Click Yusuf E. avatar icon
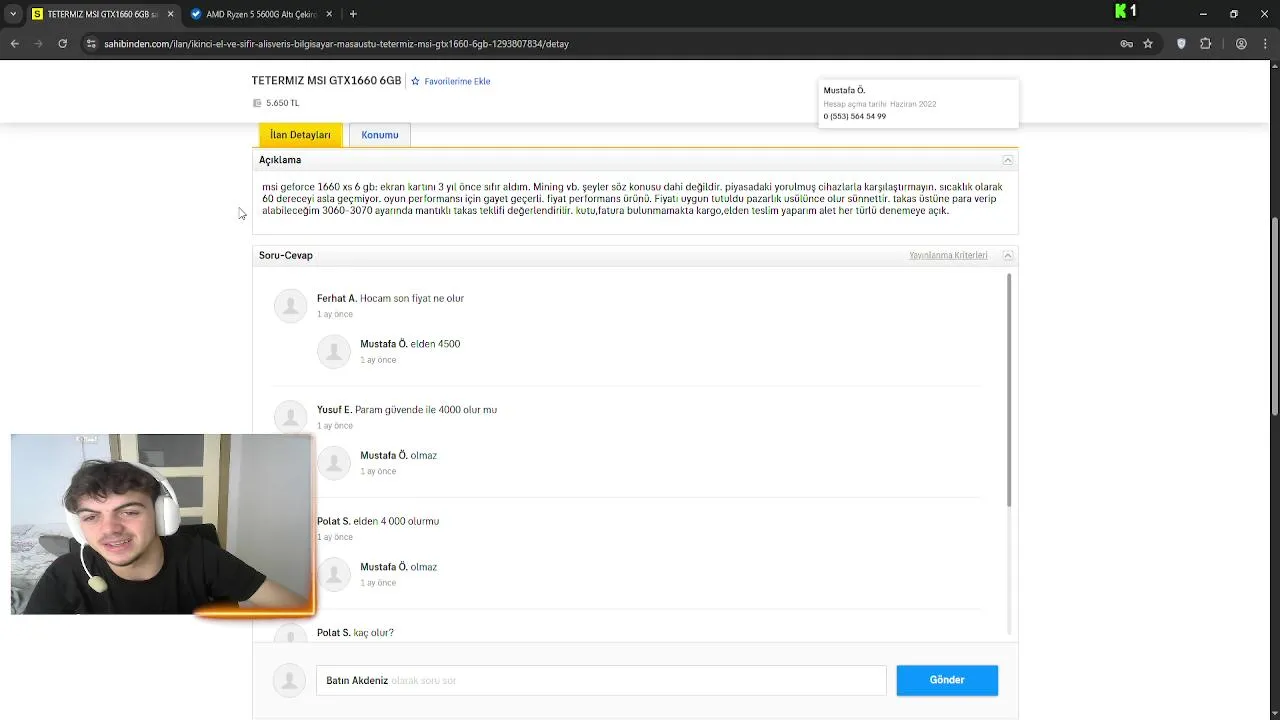 pos(291,417)
